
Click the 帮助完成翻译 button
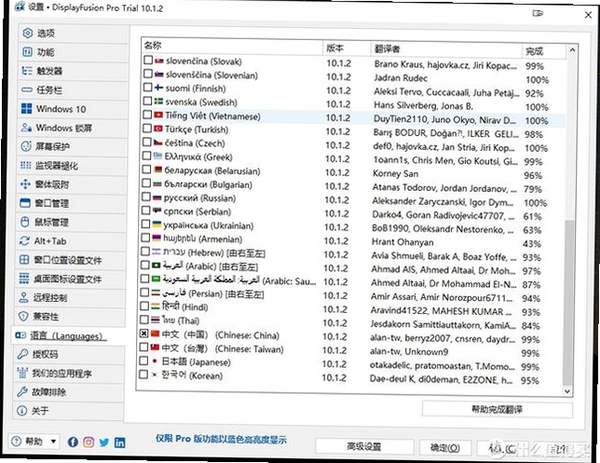point(497,409)
